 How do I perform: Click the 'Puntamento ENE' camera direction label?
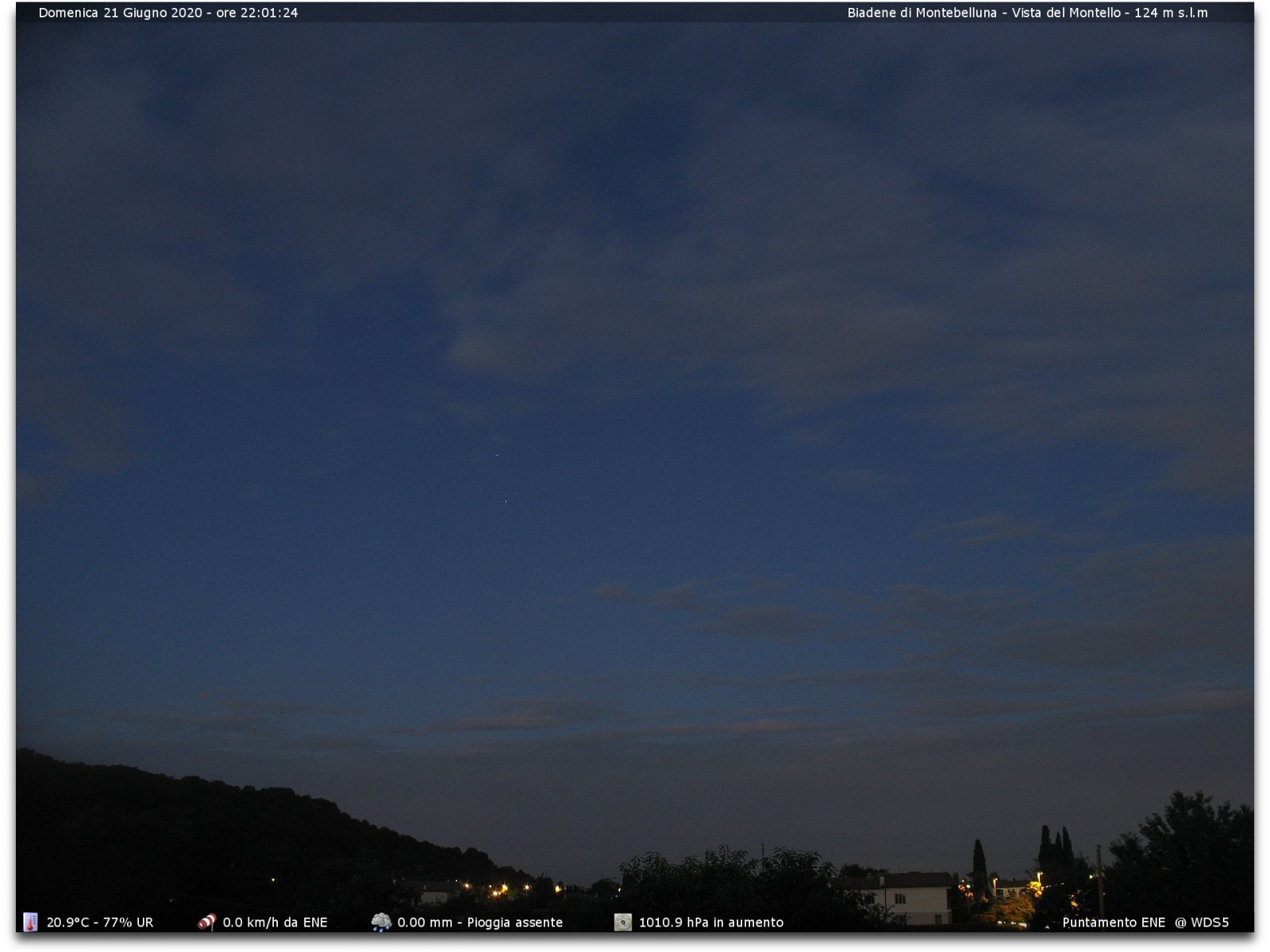click(1114, 923)
